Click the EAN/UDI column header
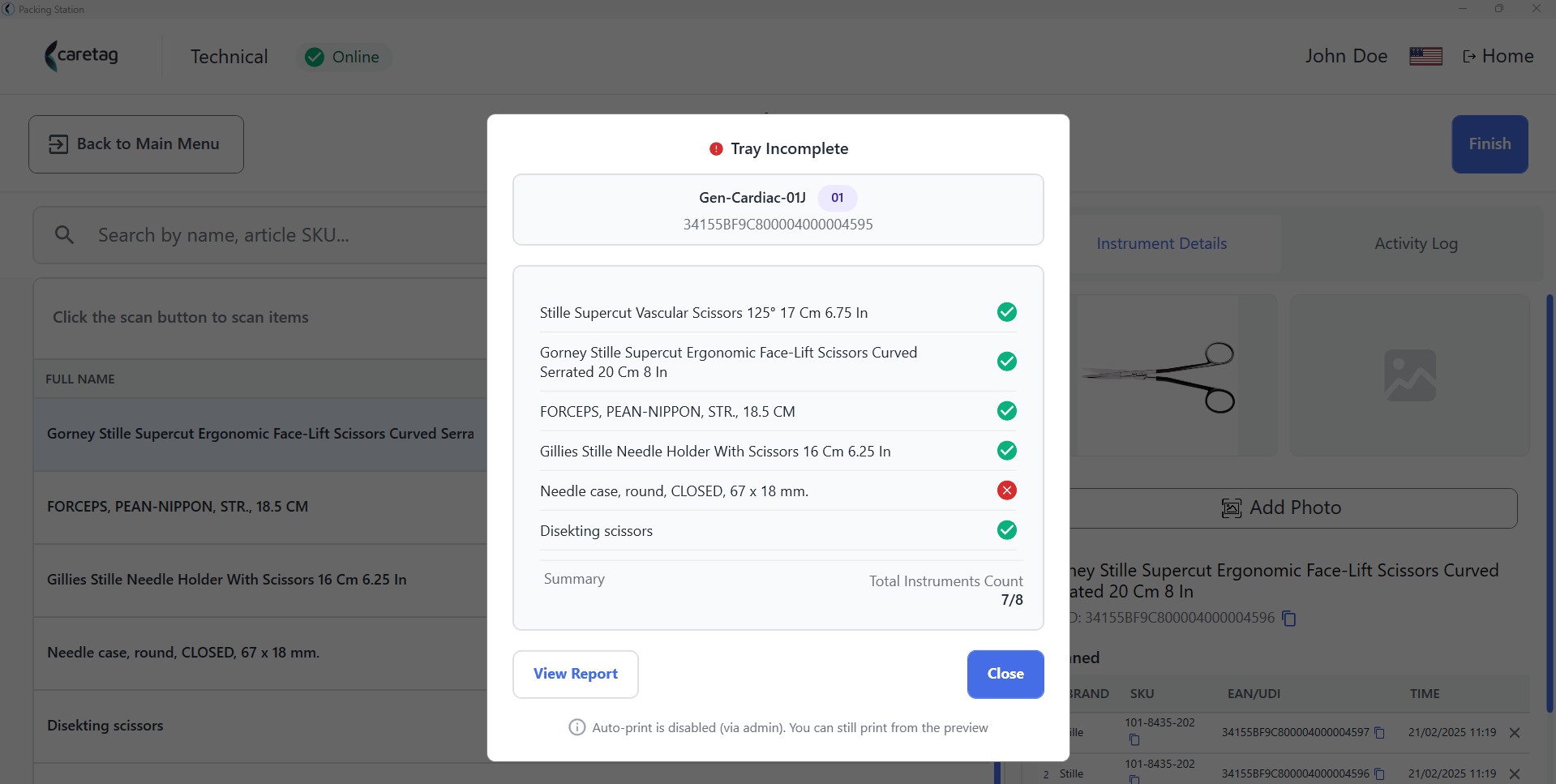Viewport: 1556px width, 784px height. coord(1254,694)
